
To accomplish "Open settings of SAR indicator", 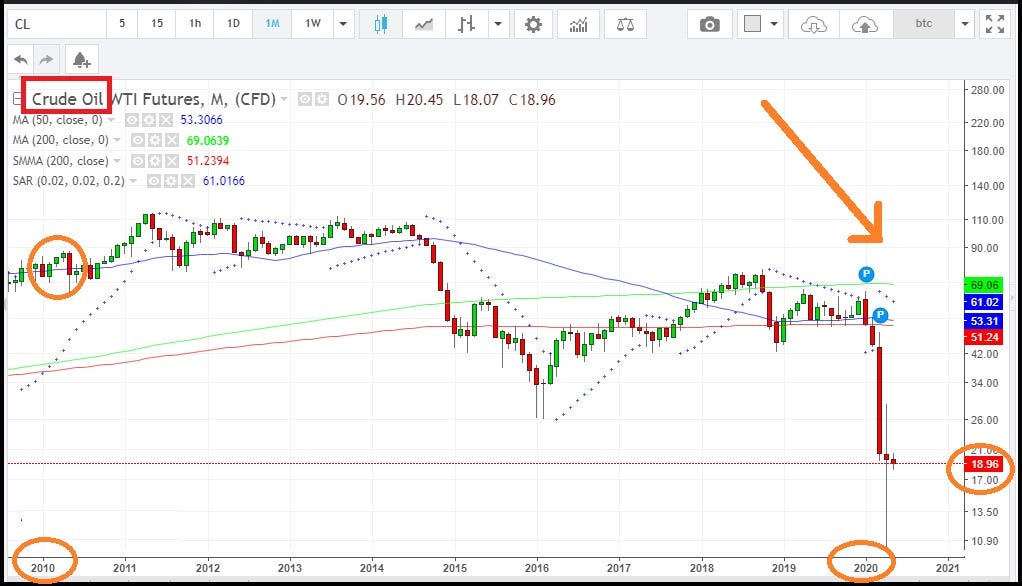I will [x=170, y=181].
